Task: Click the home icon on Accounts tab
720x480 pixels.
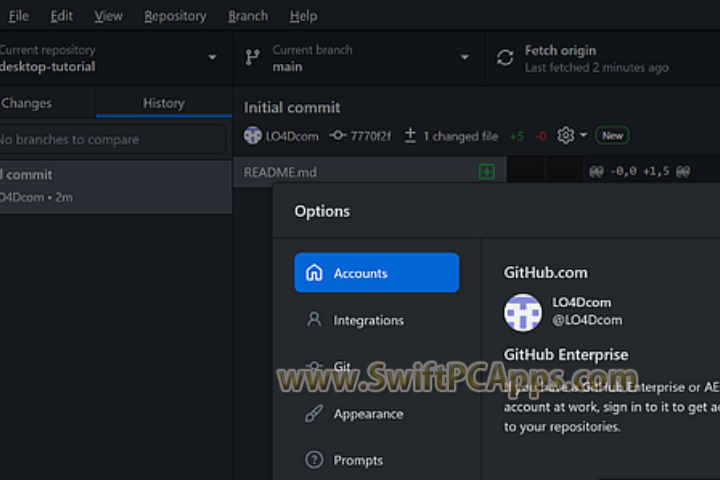Action: tap(314, 272)
